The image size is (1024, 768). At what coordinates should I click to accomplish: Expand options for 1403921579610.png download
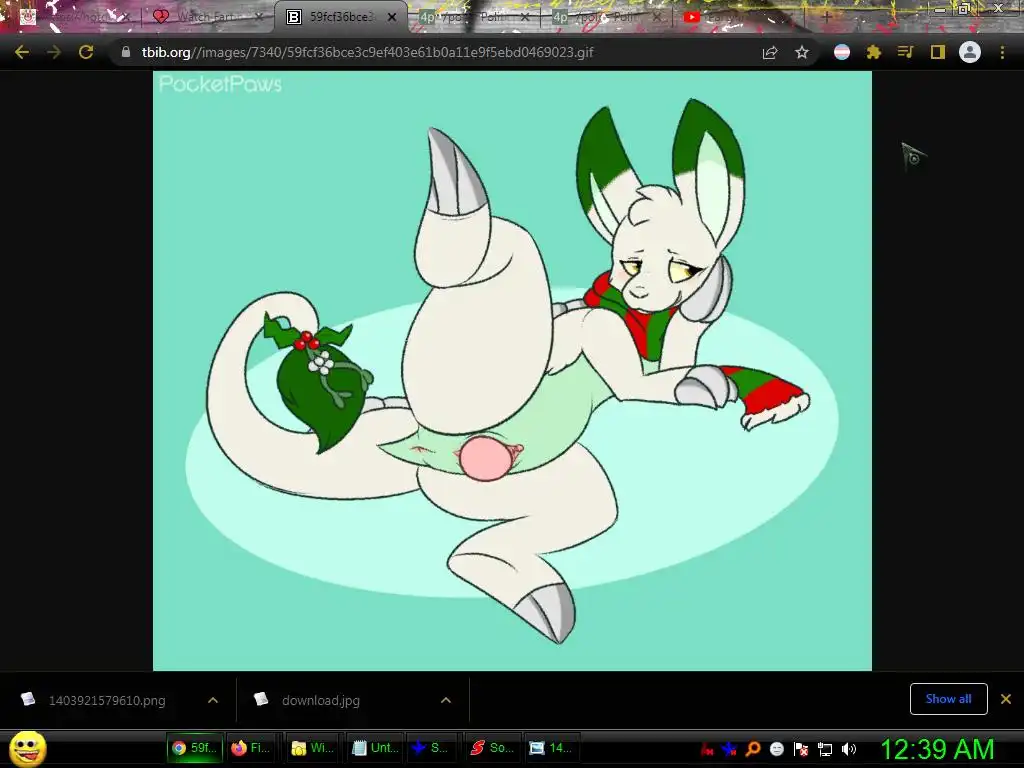[213, 700]
